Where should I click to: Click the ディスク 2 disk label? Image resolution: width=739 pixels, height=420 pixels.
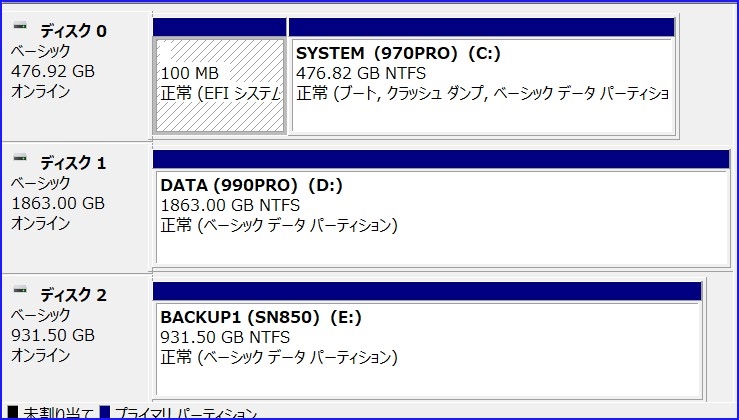coord(73,294)
